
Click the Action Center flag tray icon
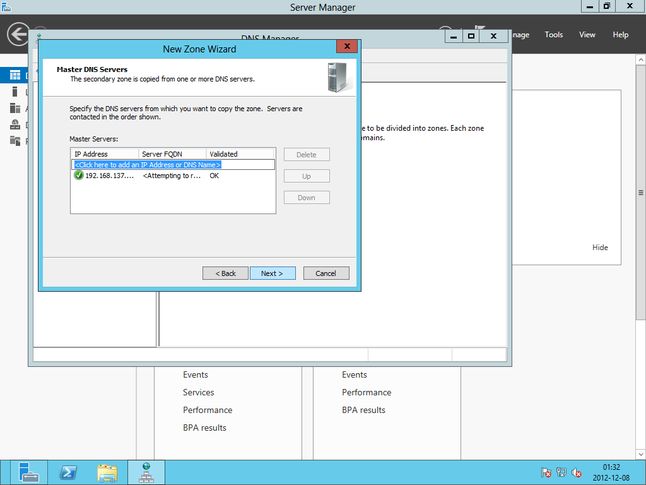click(546, 473)
